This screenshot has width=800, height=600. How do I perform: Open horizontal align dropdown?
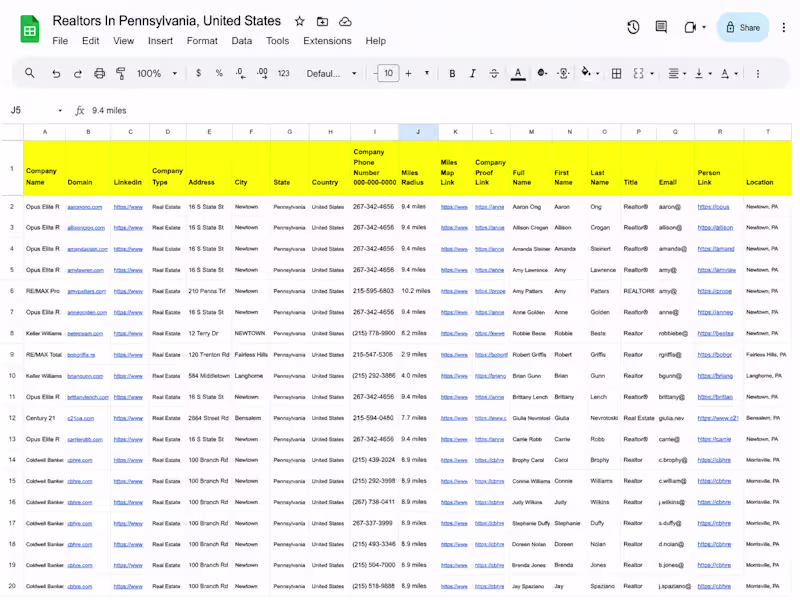pos(677,73)
